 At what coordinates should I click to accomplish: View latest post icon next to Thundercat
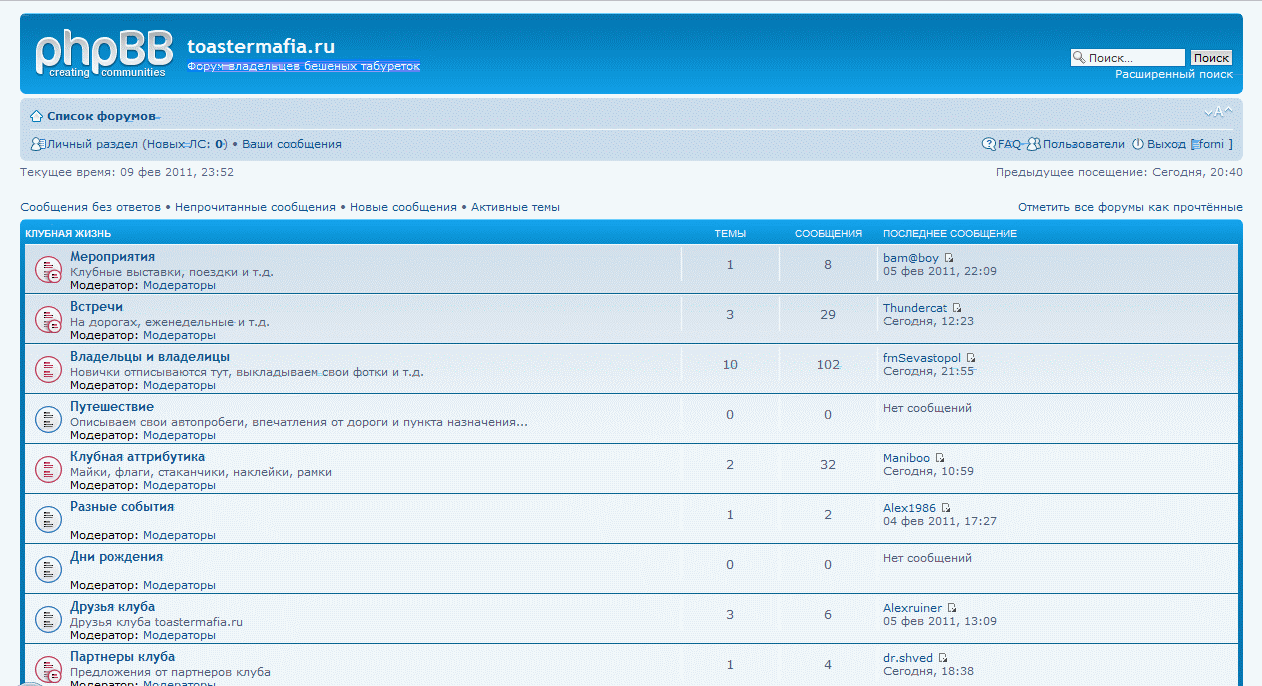(957, 308)
